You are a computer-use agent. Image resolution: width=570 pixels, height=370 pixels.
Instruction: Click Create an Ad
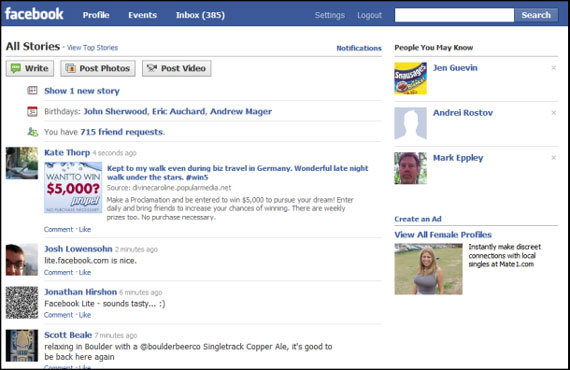(x=418, y=219)
